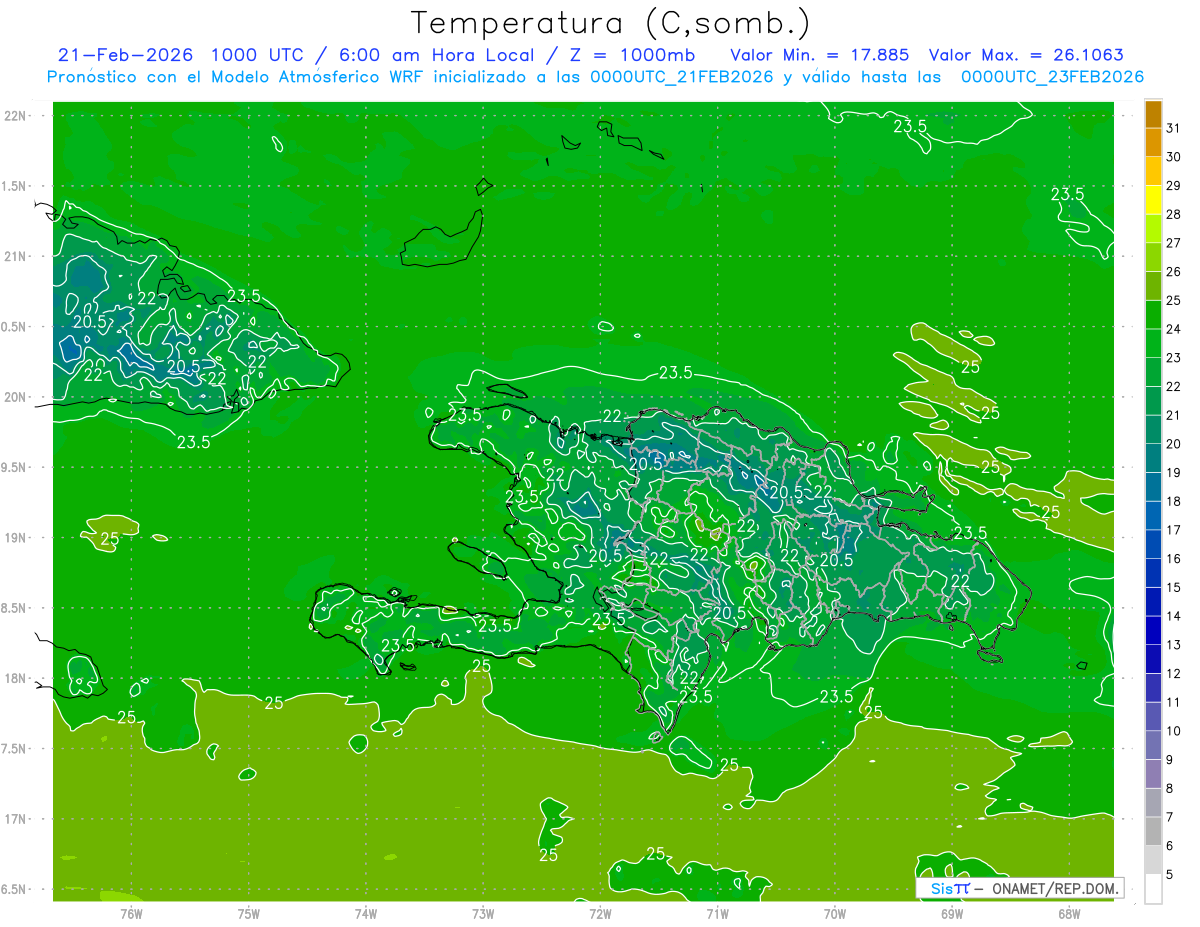Viewport: 1200px width, 927px height.
Task: Click the legend scale number 20
Action: (1173, 444)
